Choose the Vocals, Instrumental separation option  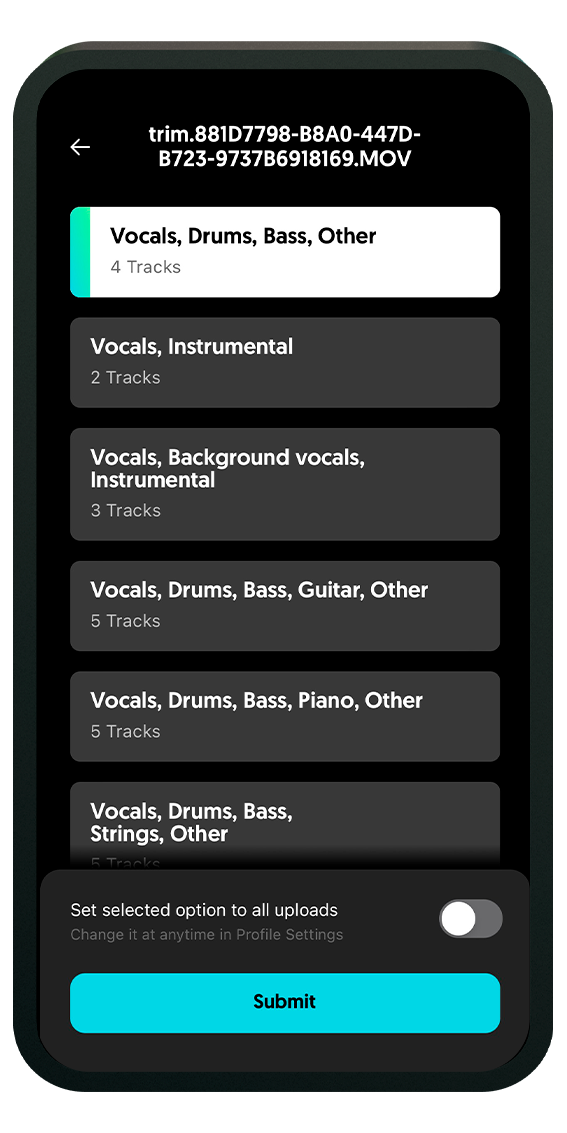click(285, 363)
